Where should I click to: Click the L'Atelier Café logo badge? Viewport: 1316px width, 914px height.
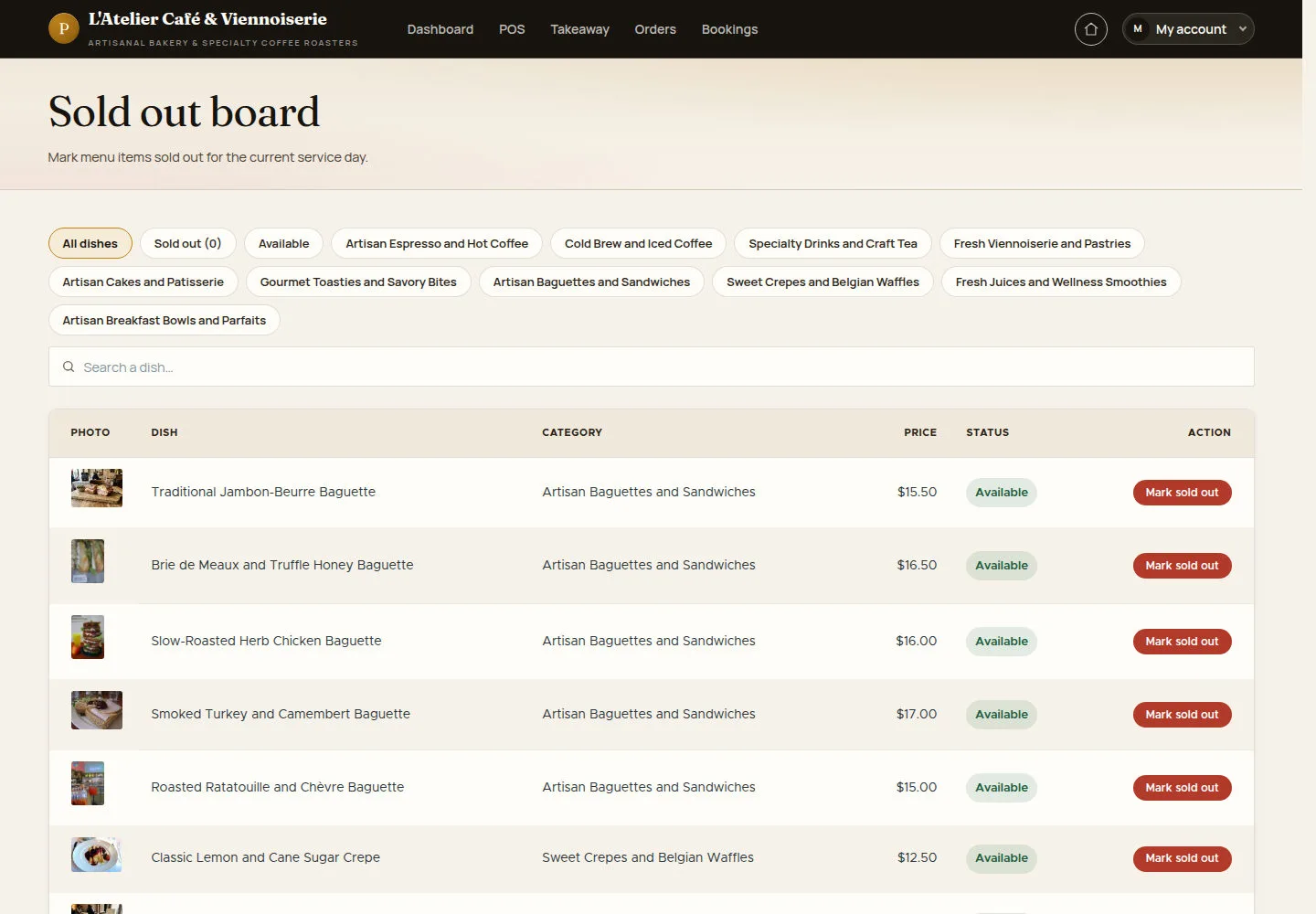(x=64, y=28)
